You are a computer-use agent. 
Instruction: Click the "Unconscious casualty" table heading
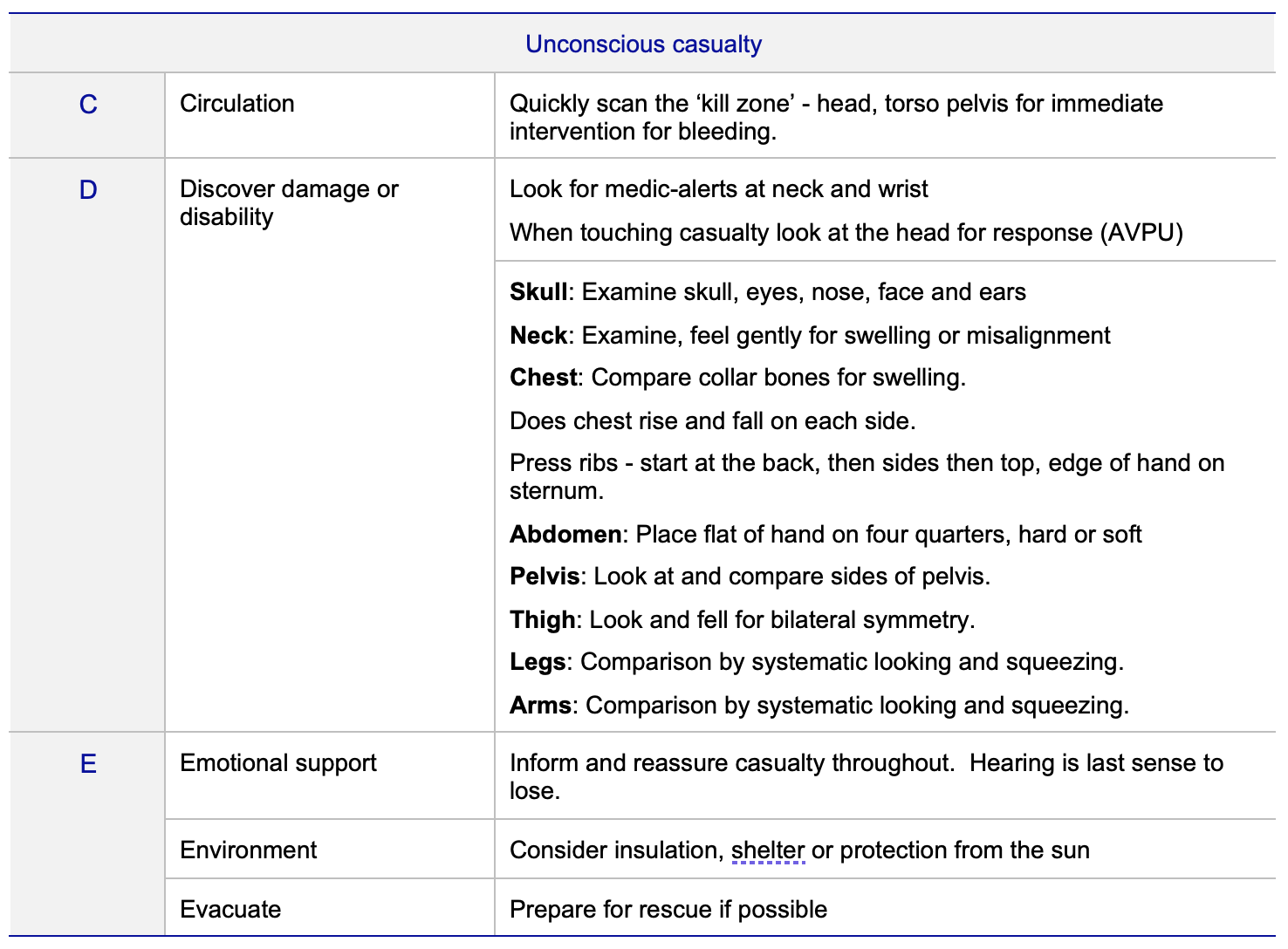coord(643,44)
